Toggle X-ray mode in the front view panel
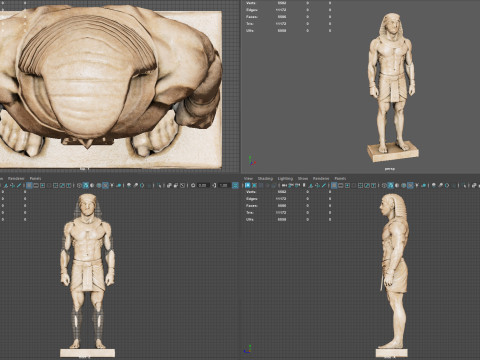Image resolution: width=480 pixels, height=360 pixels. (169, 185)
